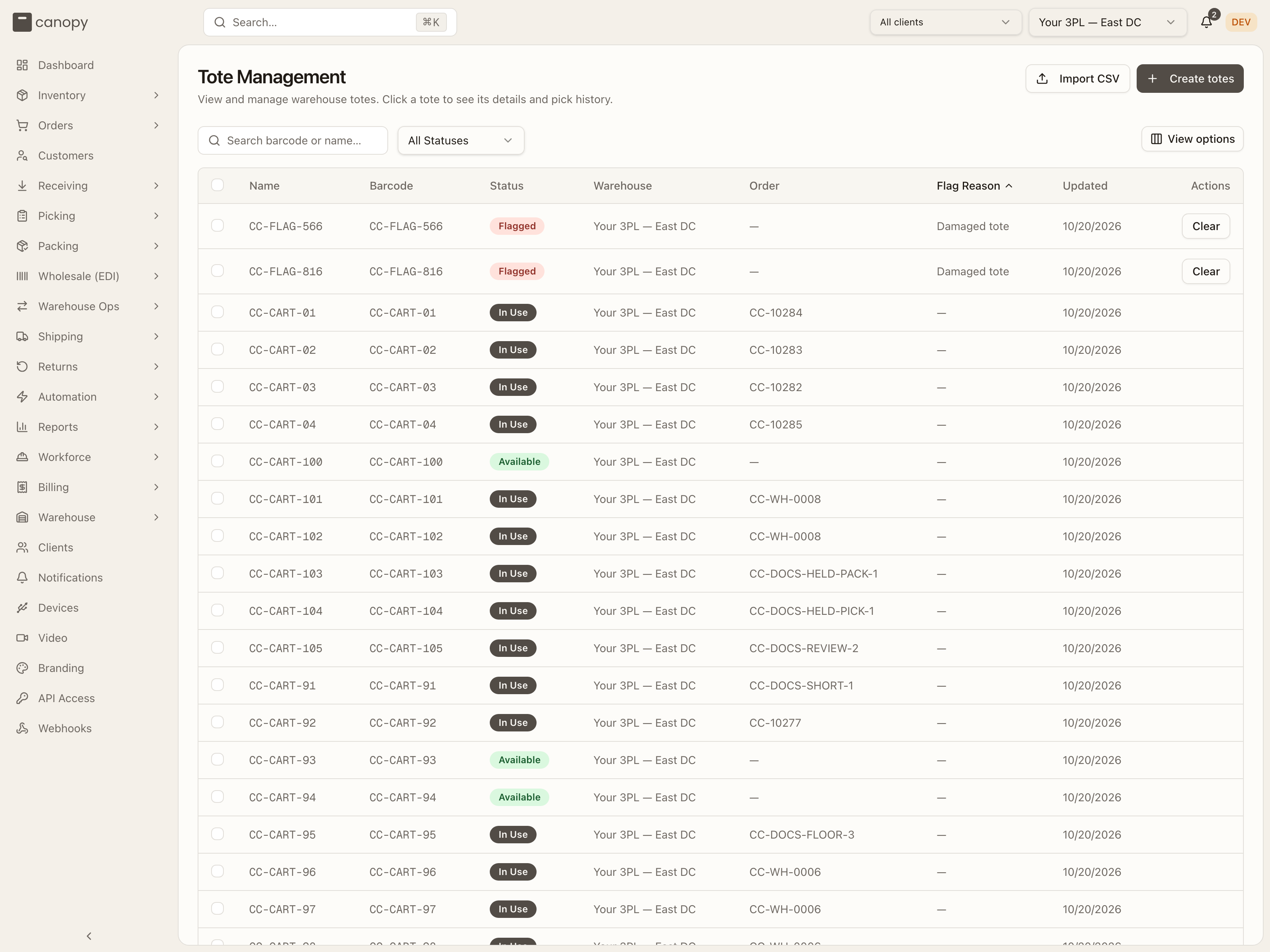1270x952 pixels.
Task: Click the Customers person icon
Action: click(x=22, y=155)
